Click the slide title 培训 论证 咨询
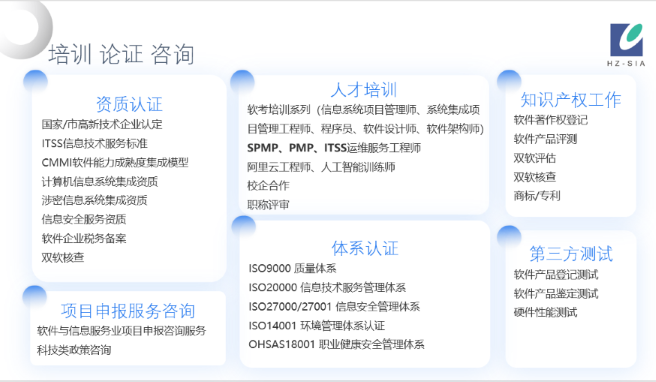Screen dimensions: 656x382 (x=121, y=54)
